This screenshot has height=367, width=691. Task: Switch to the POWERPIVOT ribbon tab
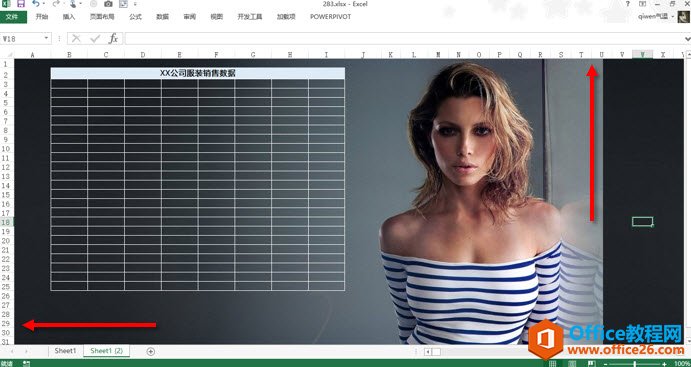tap(331, 17)
